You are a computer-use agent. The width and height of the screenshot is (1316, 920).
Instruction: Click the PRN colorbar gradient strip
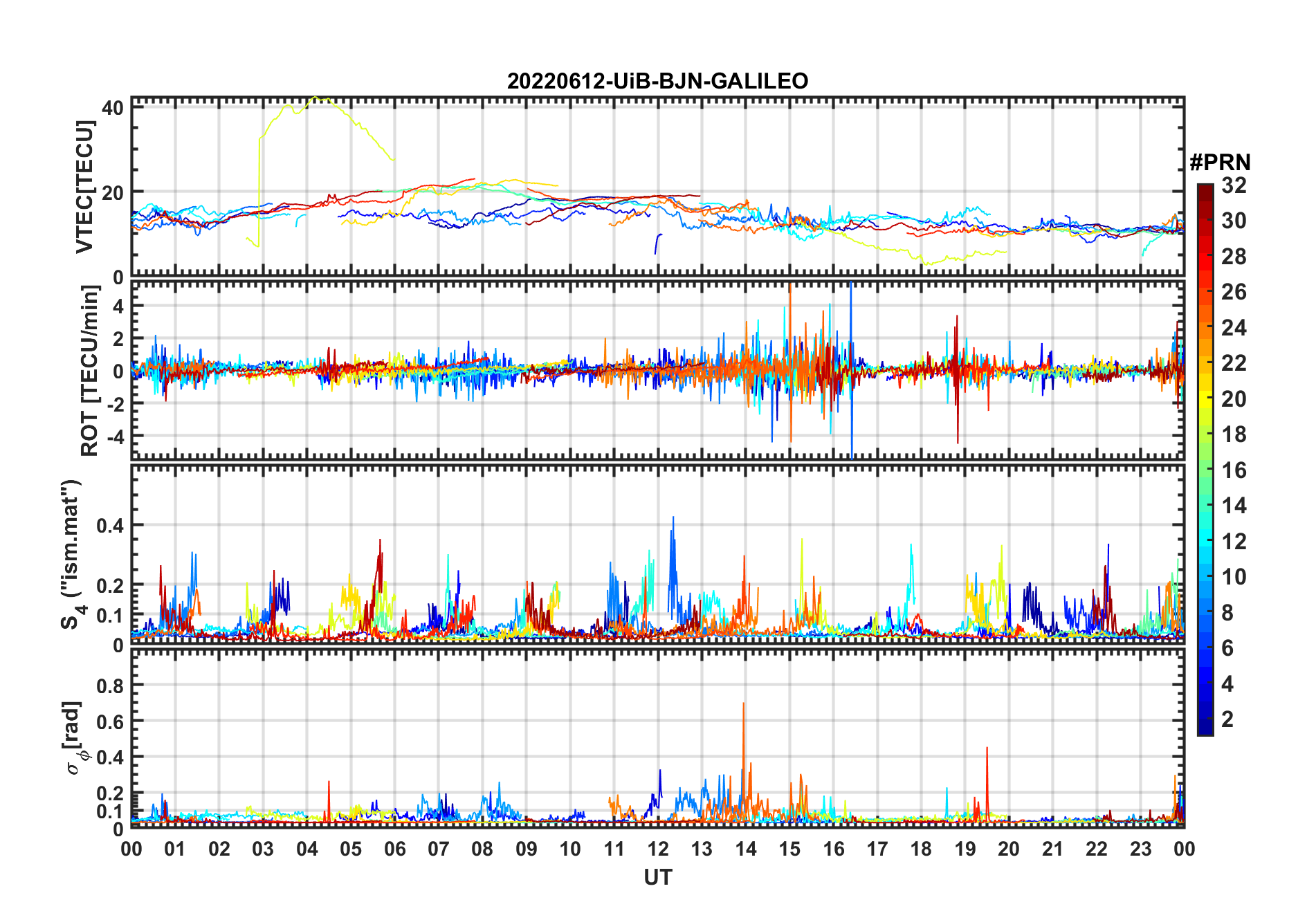pyautogui.click(x=1205, y=459)
